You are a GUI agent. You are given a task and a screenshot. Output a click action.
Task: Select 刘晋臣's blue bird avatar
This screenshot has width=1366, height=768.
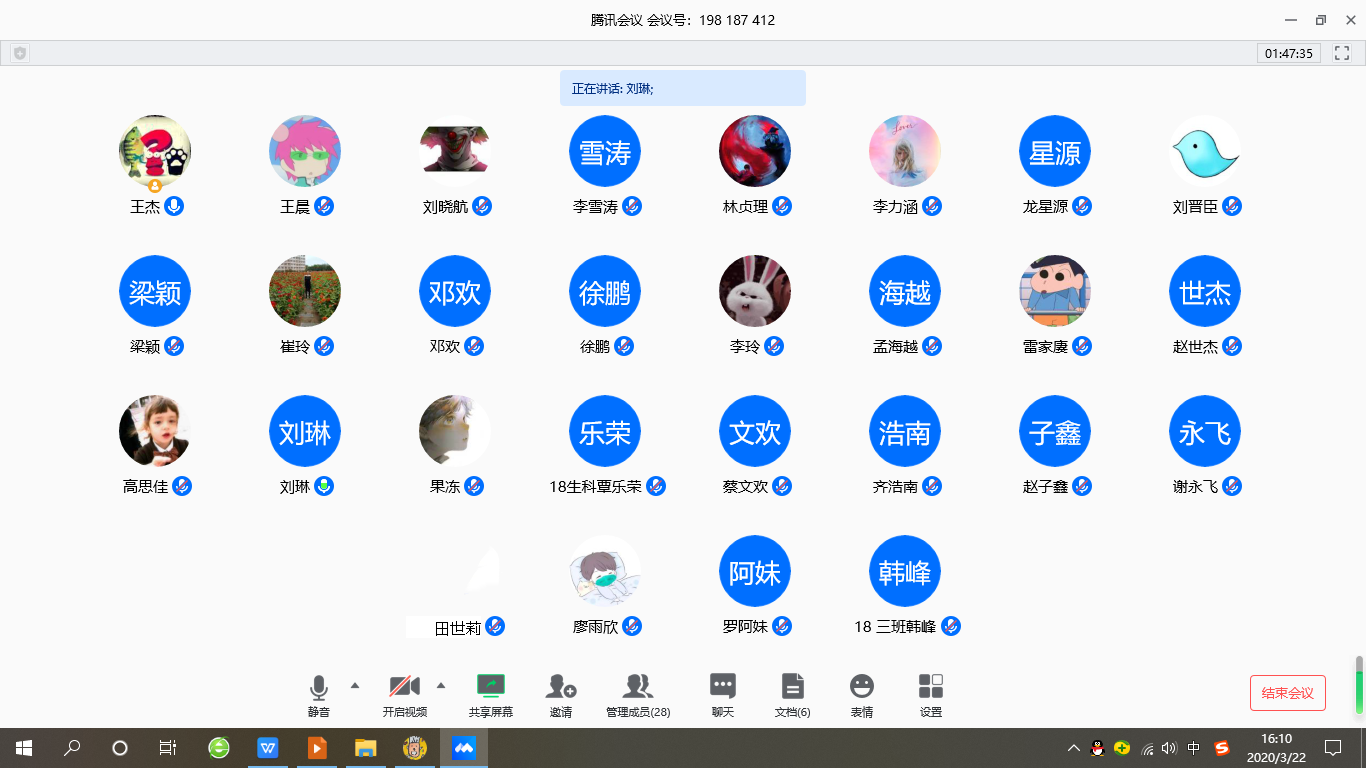click(x=1205, y=151)
